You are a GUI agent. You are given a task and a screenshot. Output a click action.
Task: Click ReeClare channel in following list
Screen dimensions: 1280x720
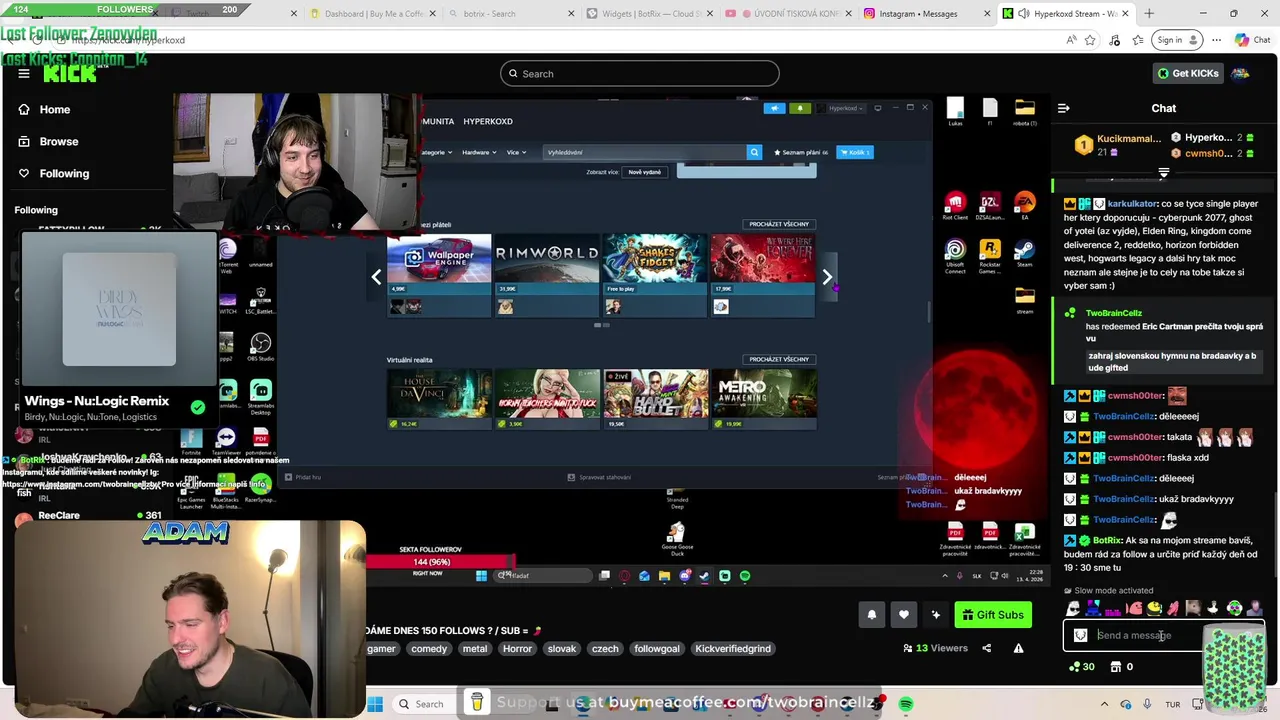pyautogui.click(x=59, y=516)
